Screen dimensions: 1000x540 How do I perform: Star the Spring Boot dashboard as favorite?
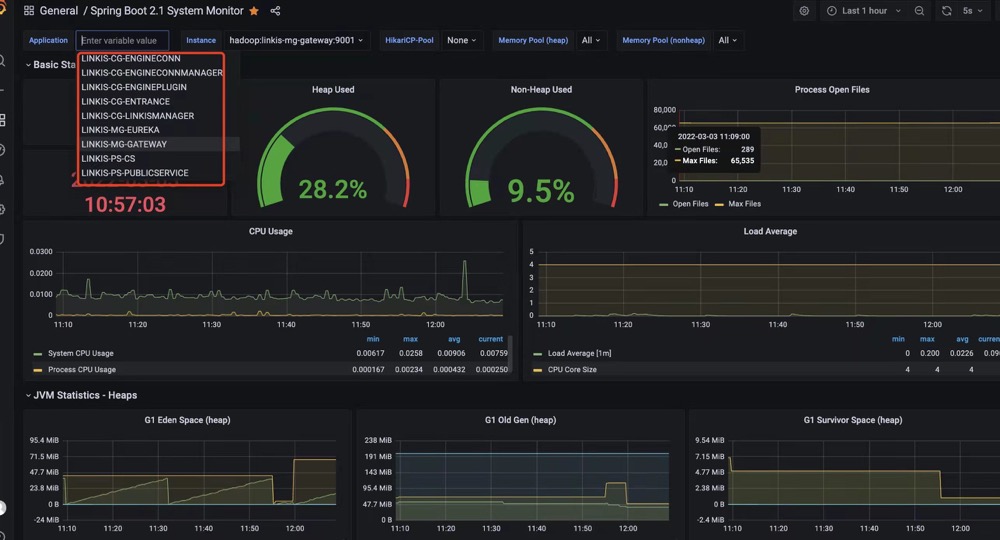tap(254, 11)
